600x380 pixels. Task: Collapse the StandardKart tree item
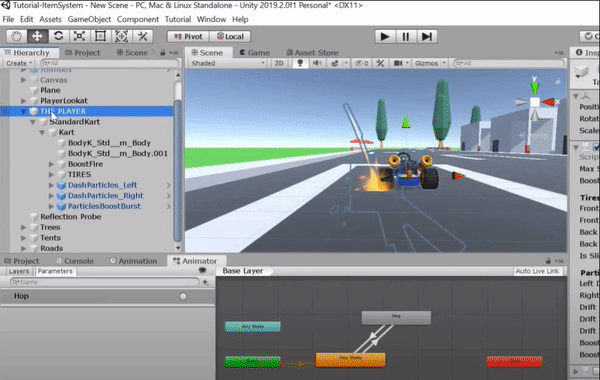coord(33,122)
